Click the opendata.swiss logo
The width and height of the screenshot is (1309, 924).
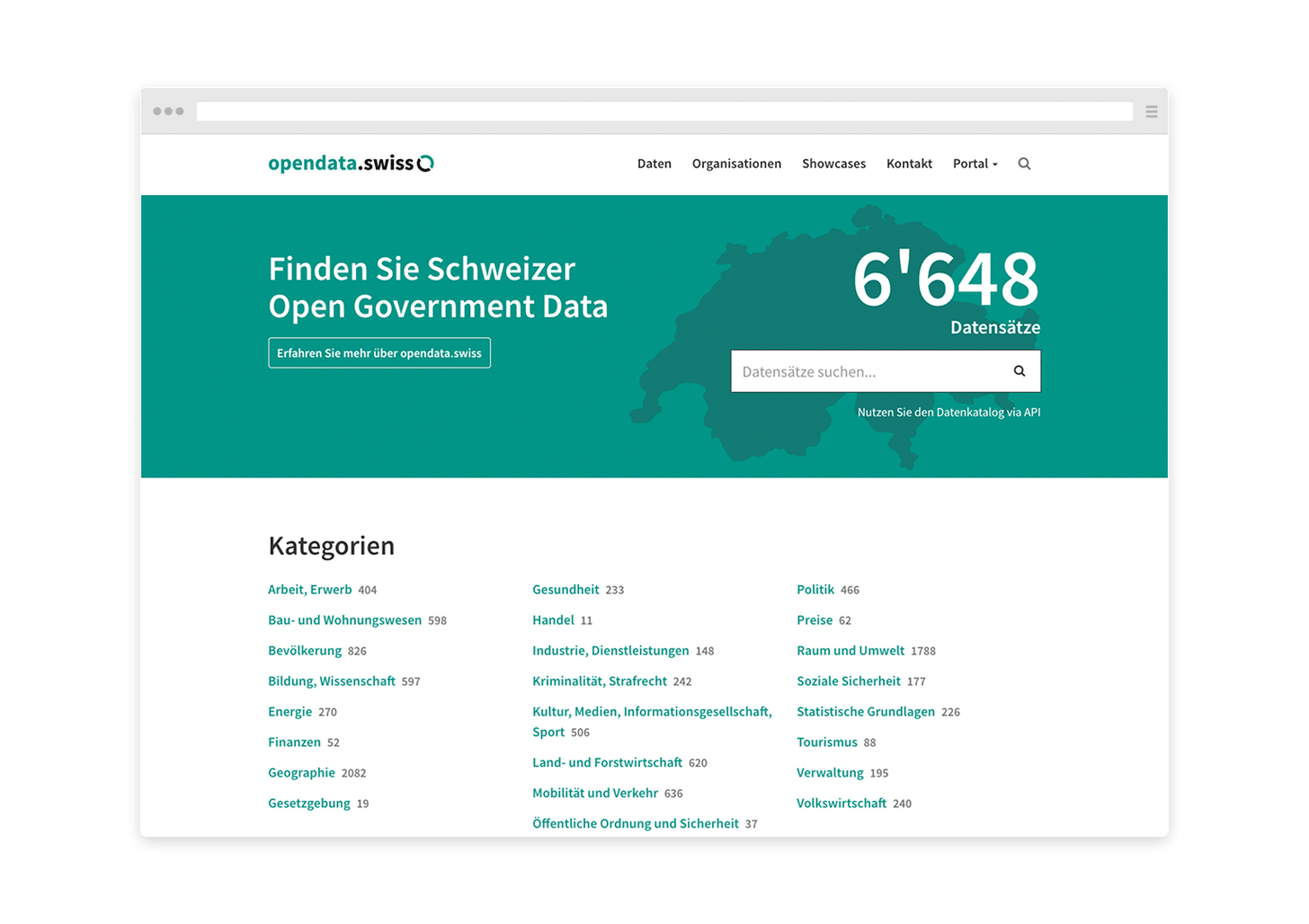tap(351, 164)
